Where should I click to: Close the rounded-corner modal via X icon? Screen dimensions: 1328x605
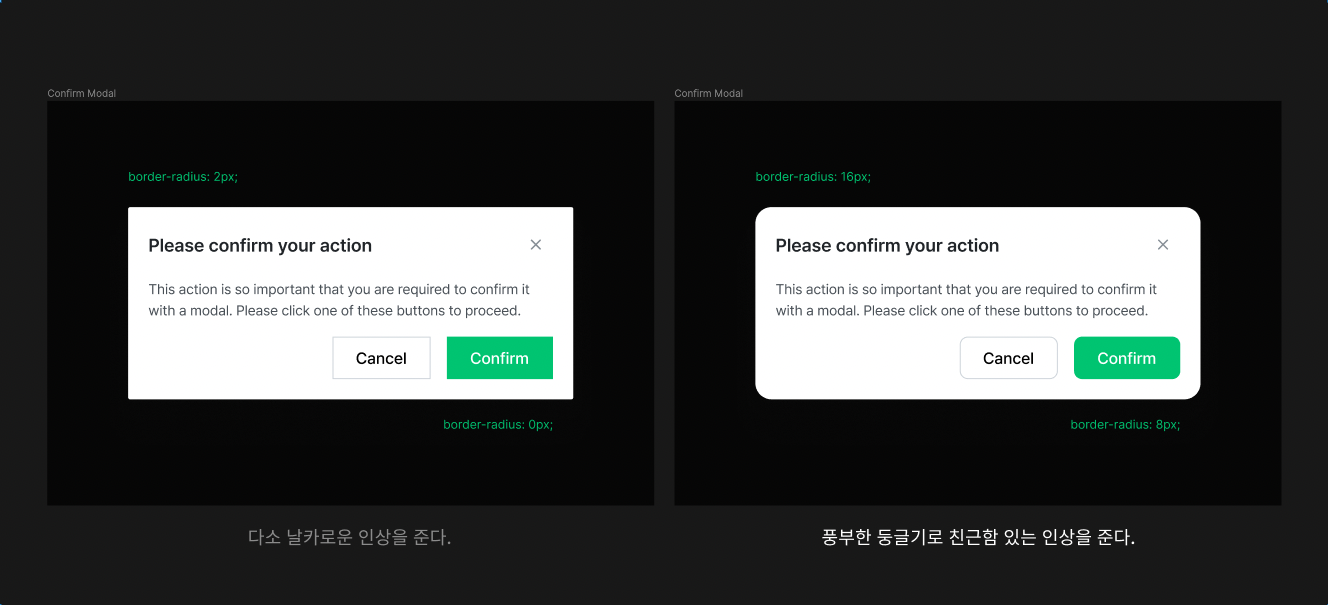tap(1163, 245)
